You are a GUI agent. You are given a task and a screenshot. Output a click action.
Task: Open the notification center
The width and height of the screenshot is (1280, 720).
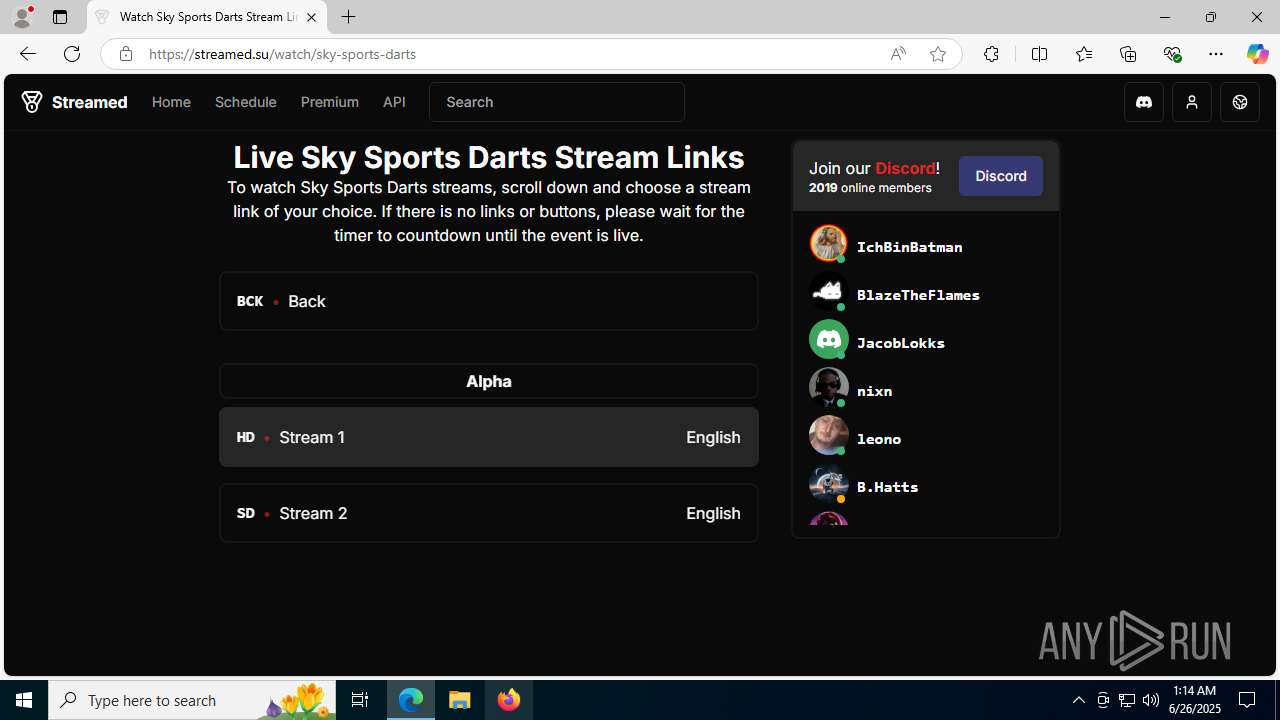point(1248,700)
